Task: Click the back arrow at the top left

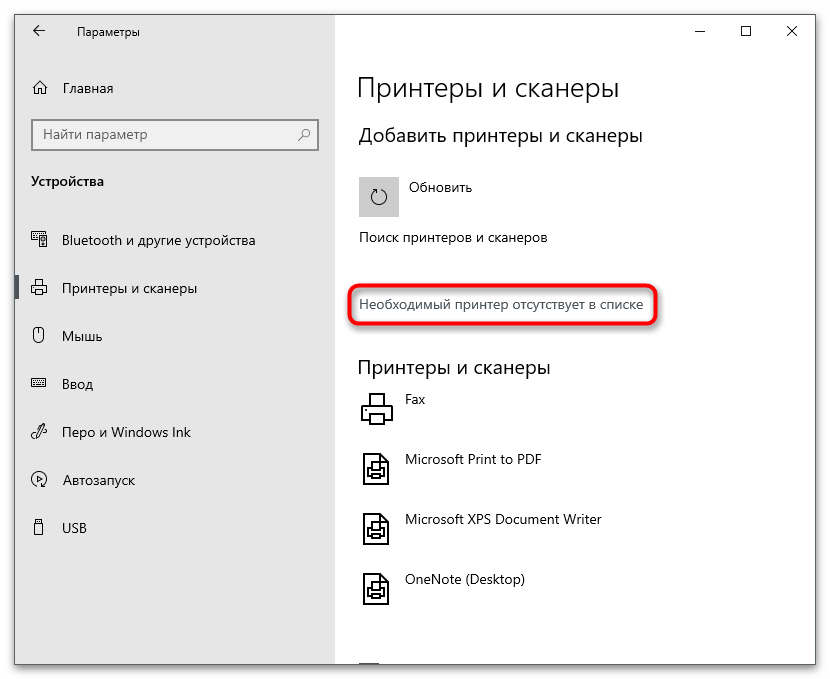Action: point(38,31)
